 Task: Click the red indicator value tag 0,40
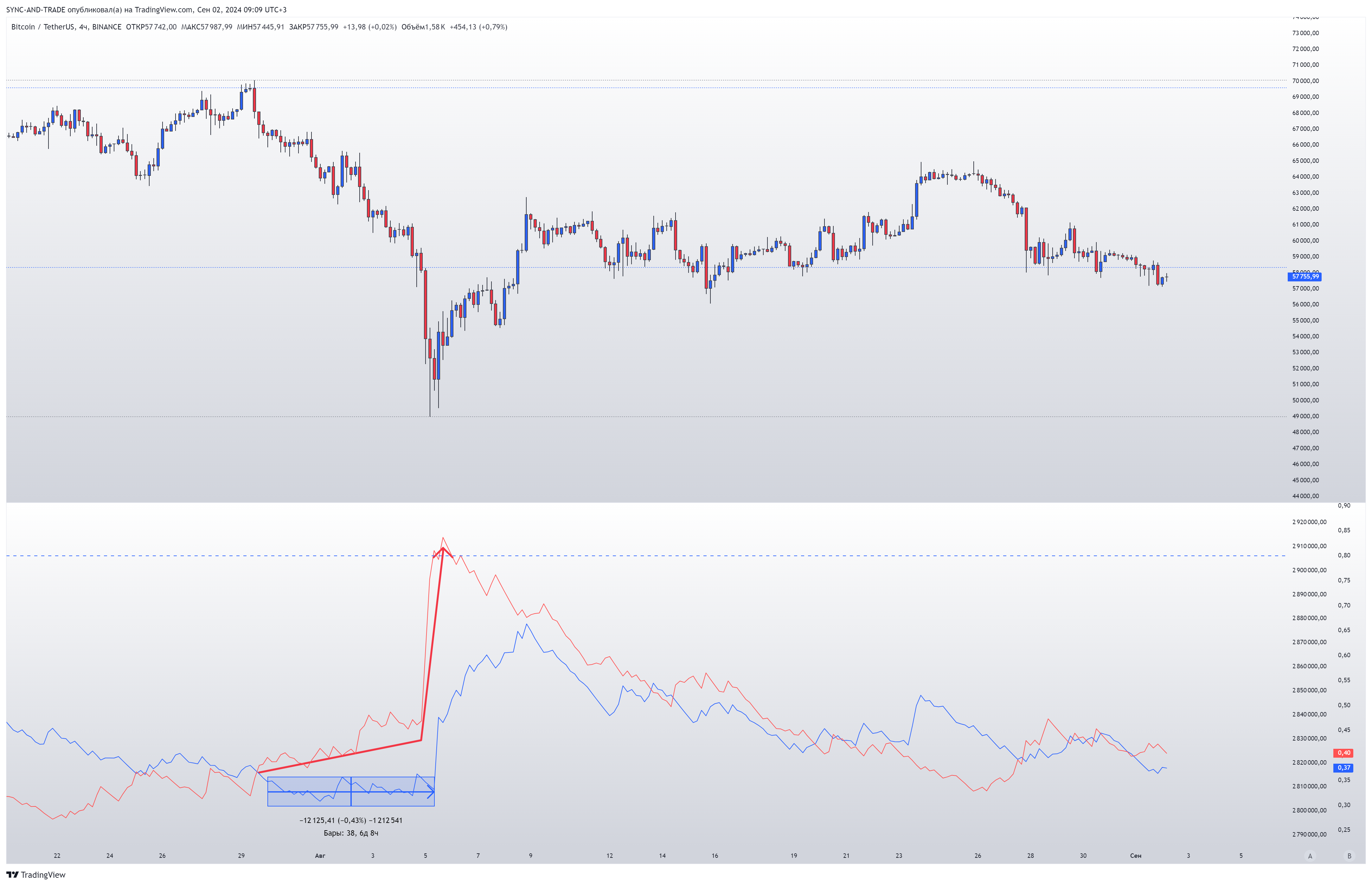(1343, 753)
